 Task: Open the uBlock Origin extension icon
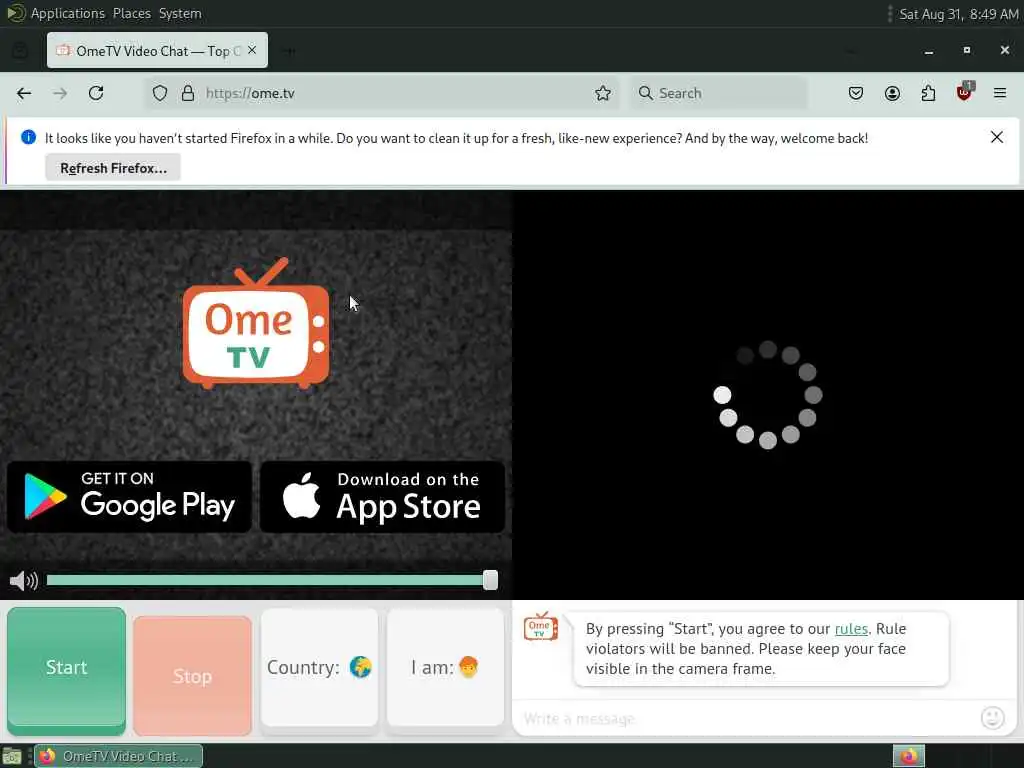click(x=965, y=92)
